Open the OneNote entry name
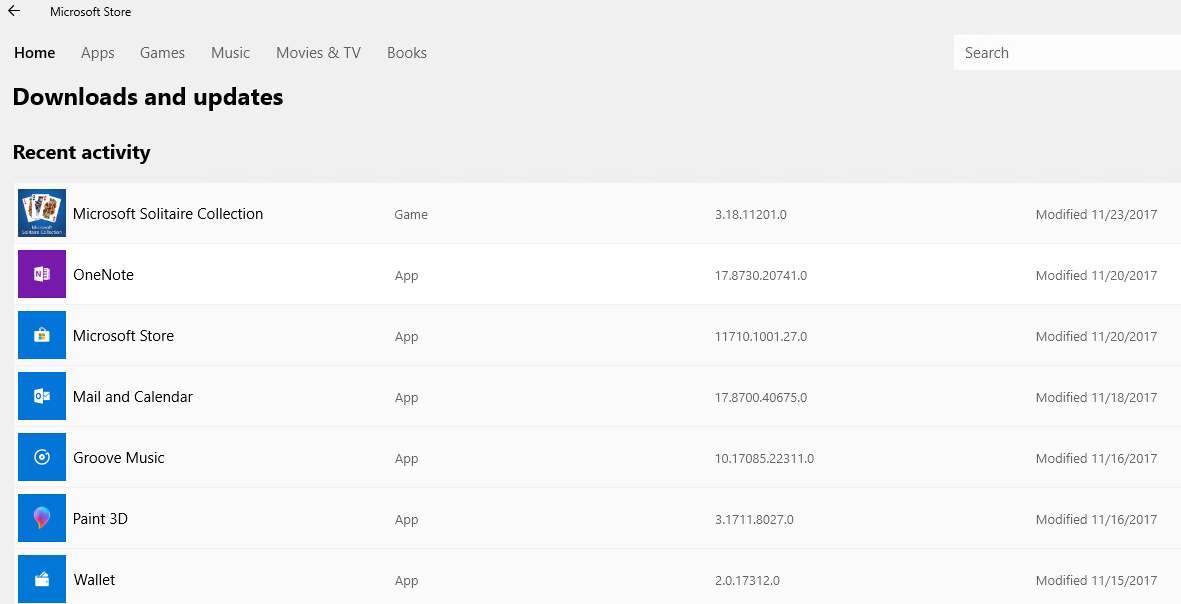This screenshot has height=604, width=1181. tap(103, 275)
